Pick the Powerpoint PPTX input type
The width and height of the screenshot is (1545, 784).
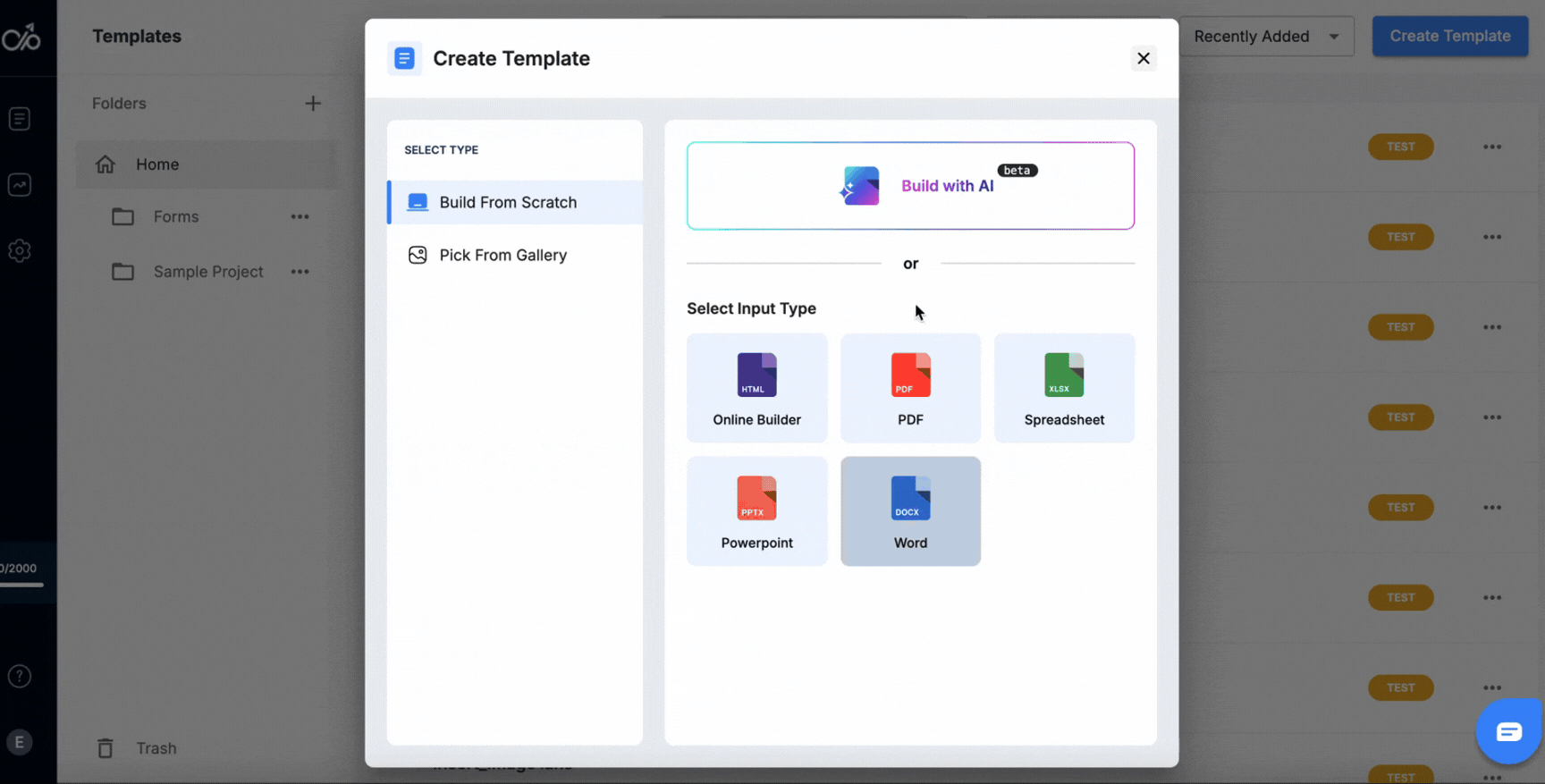[756, 511]
